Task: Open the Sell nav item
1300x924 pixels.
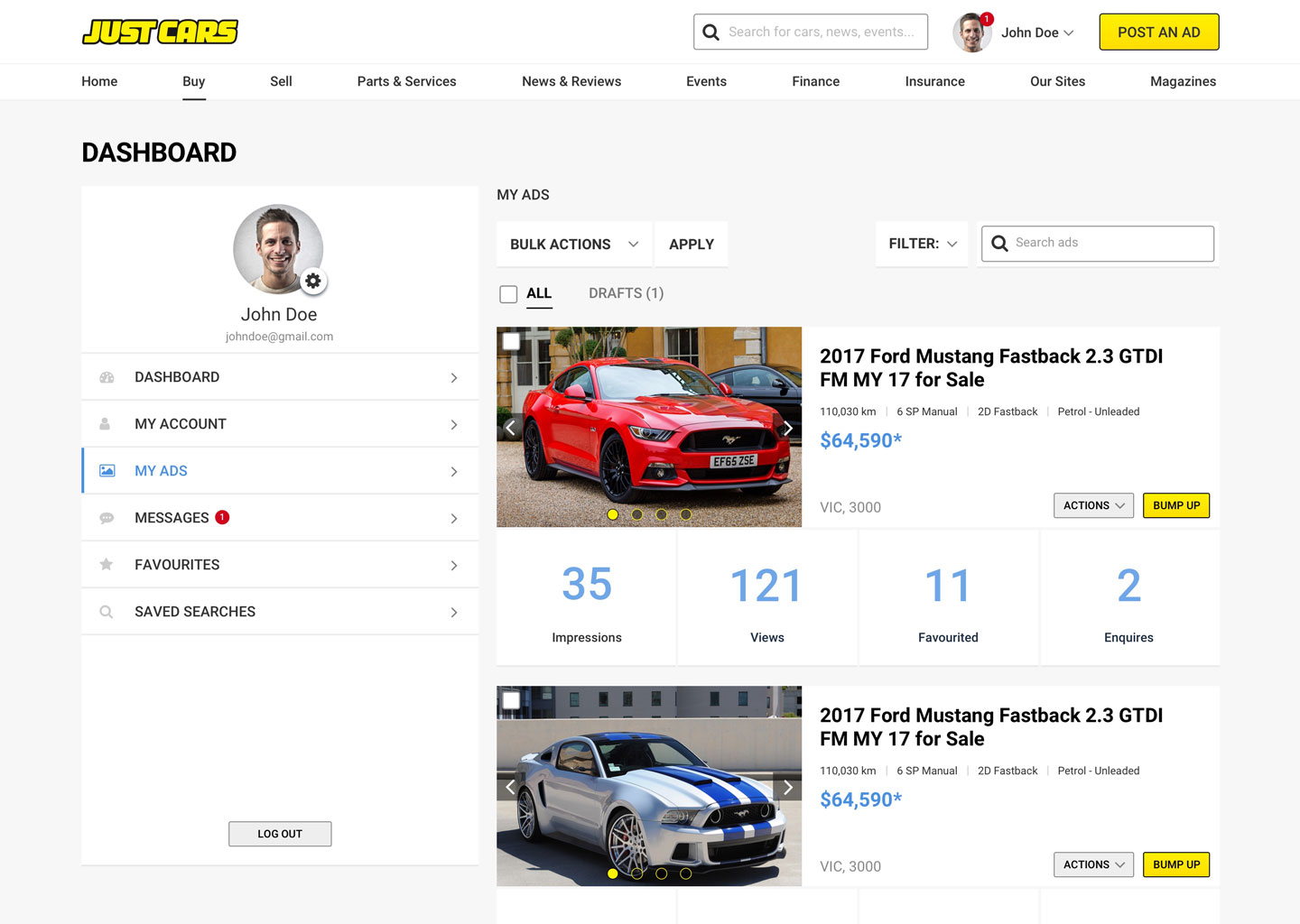Action: (281, 81)
